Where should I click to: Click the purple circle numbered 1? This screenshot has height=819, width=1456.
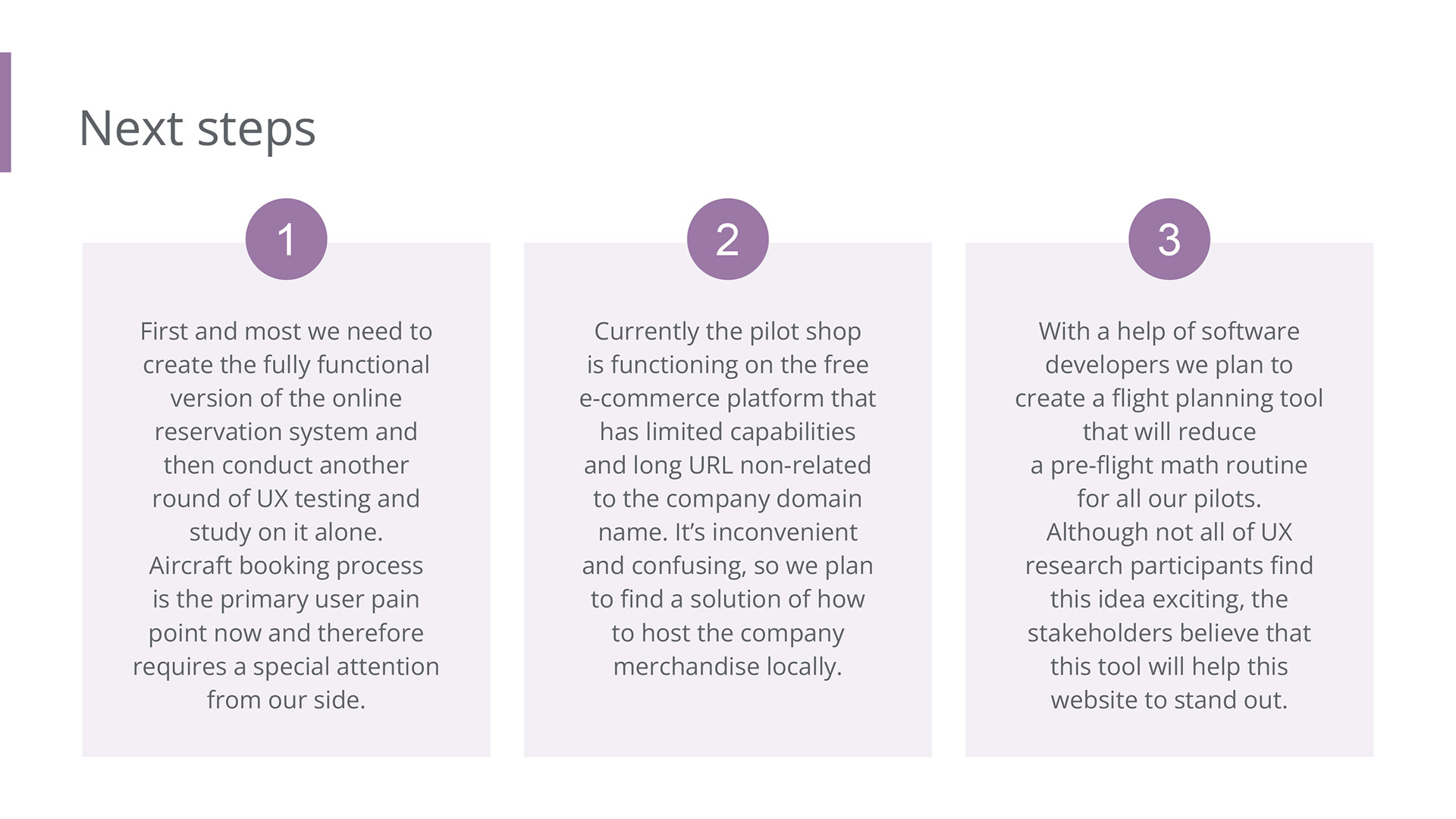286,239
